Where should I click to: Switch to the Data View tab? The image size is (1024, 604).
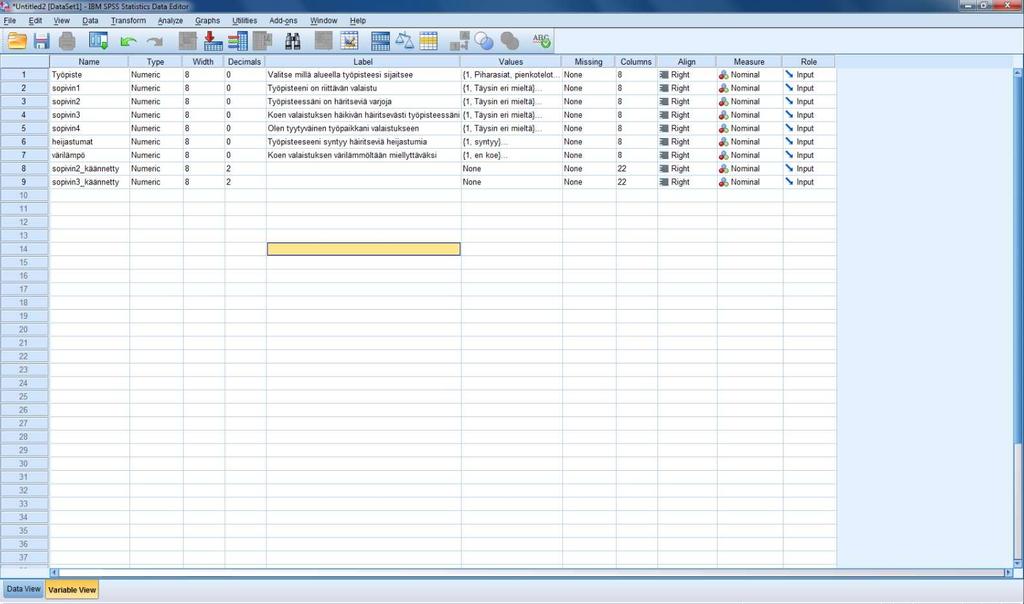[24, 589]
